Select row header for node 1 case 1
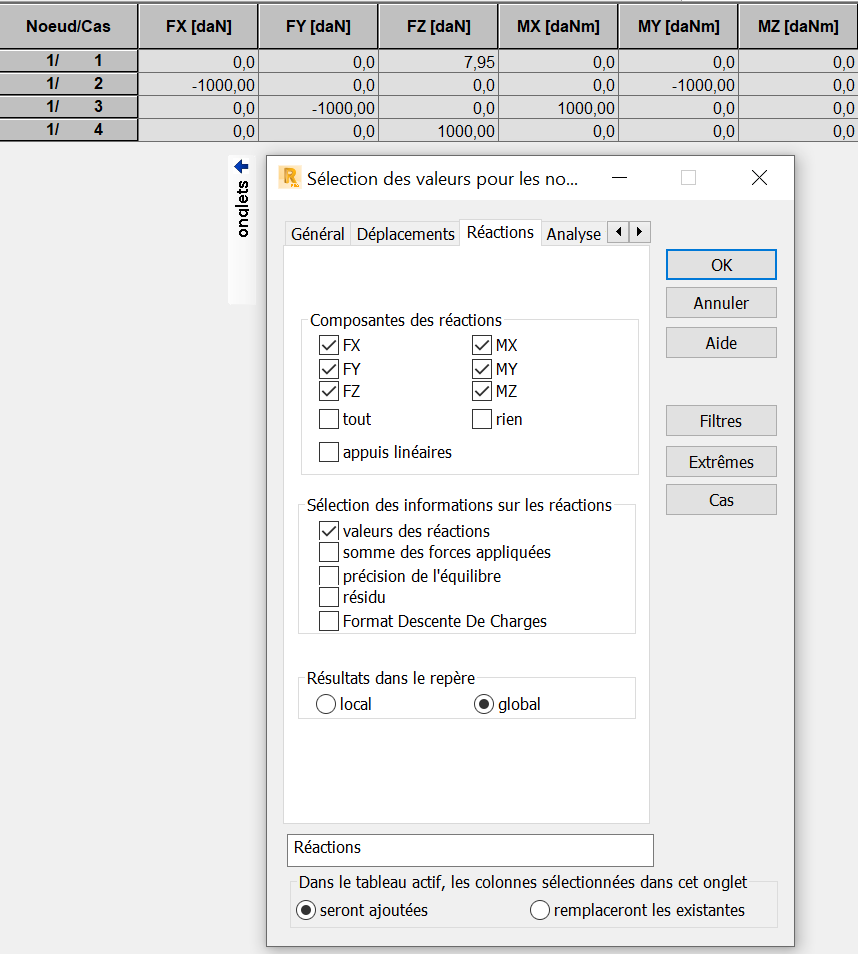Screen dimensions: 858x954 point(69,61)
